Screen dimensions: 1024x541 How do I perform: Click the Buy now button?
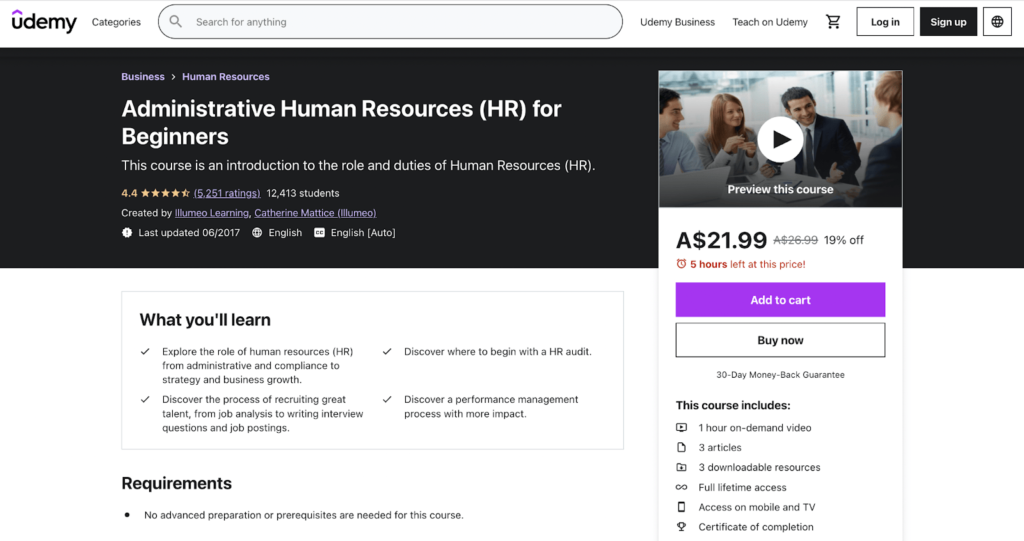[780, 340]
